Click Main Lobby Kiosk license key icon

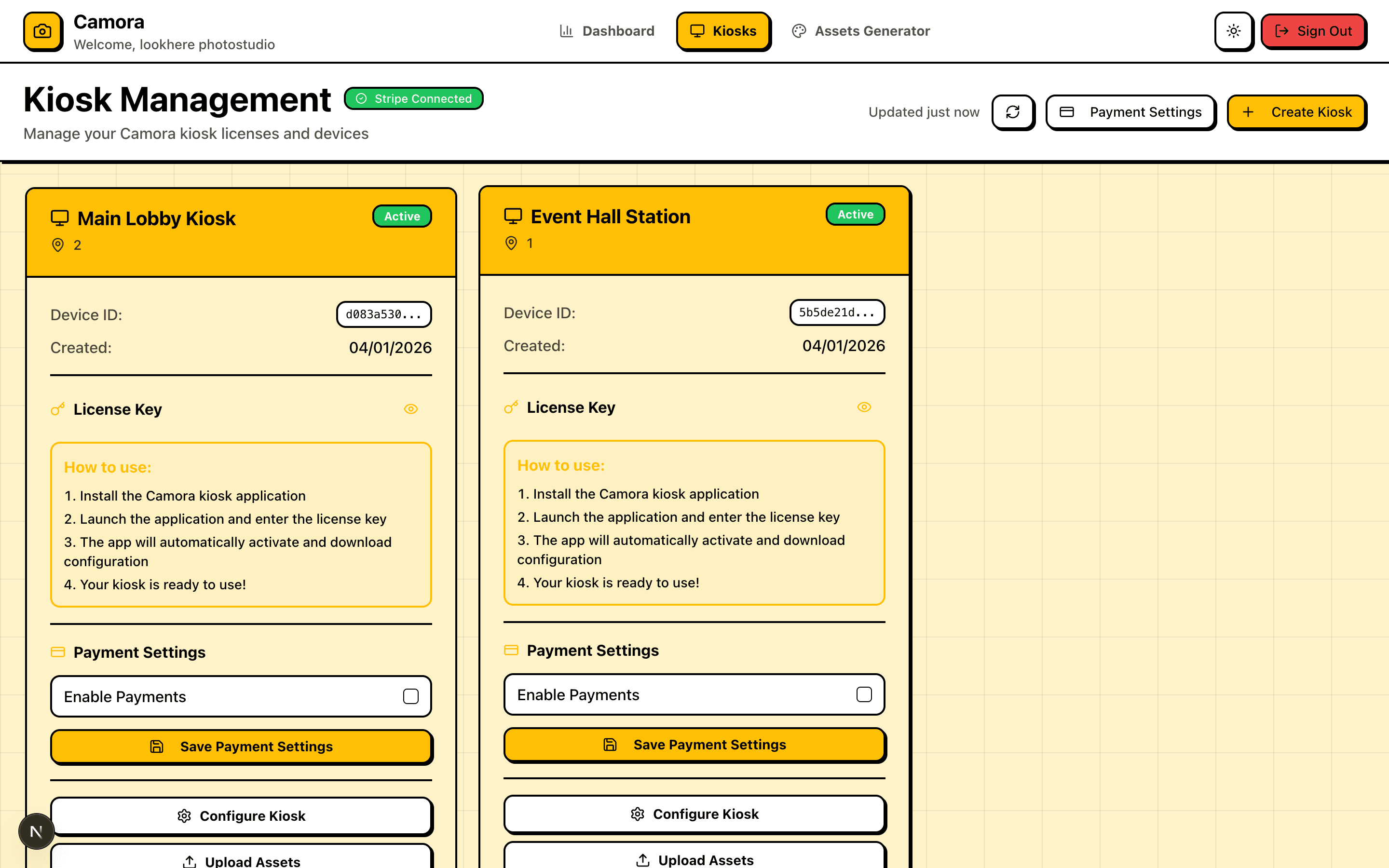coord(58,409)
